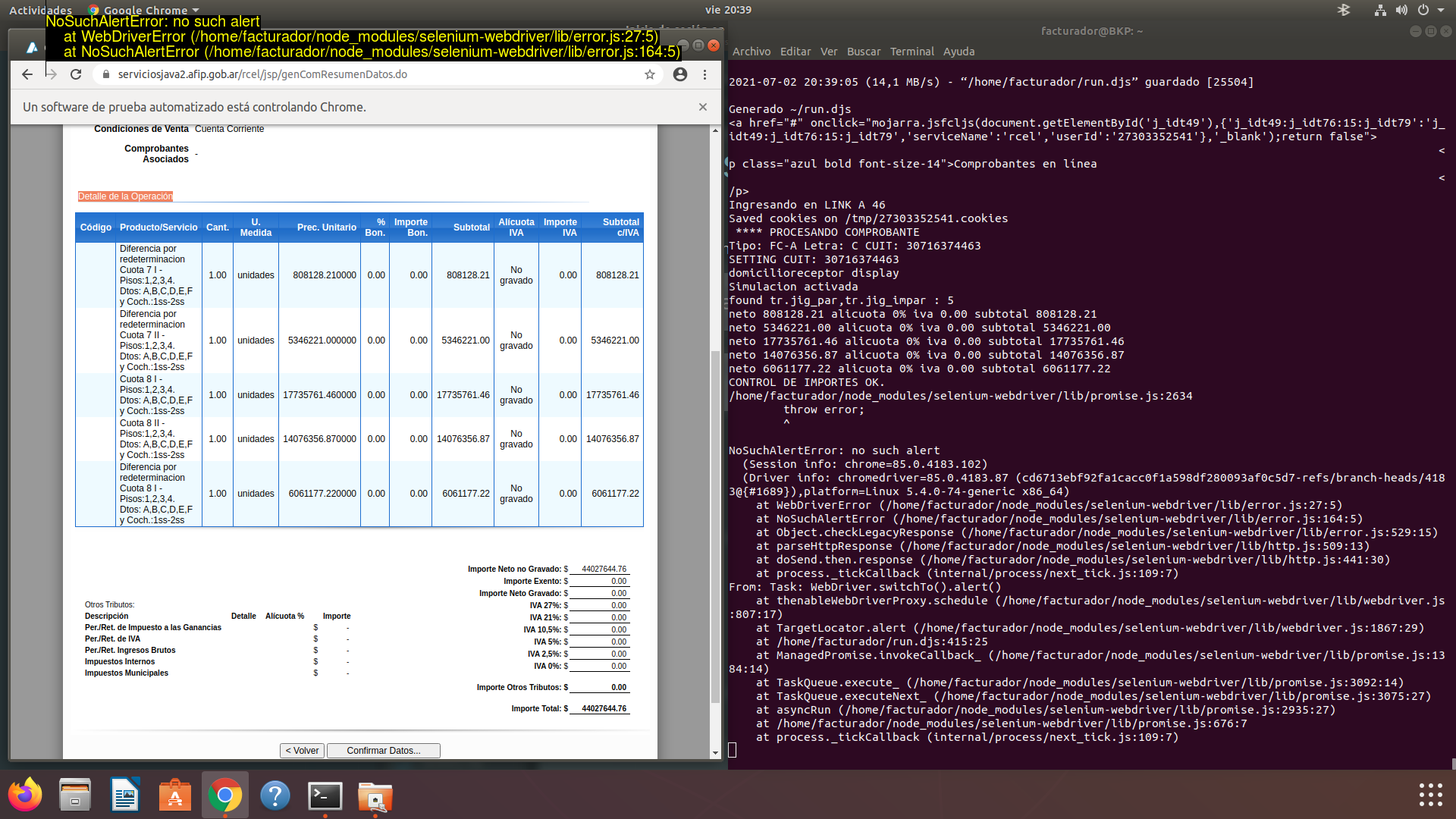Switch to Google Chrome in the dock
The height and width of the screenshot is (819, 1456).
pos(225,795)
